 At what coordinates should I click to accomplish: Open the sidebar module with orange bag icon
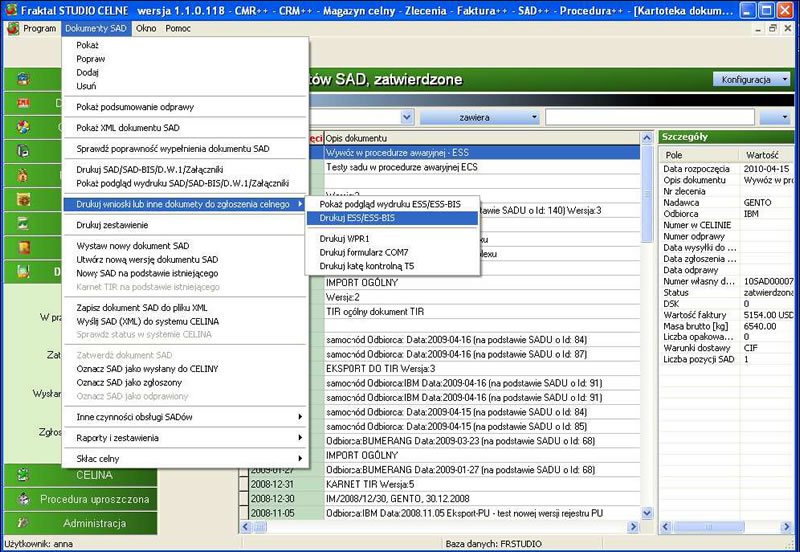(x=23, y=175)
